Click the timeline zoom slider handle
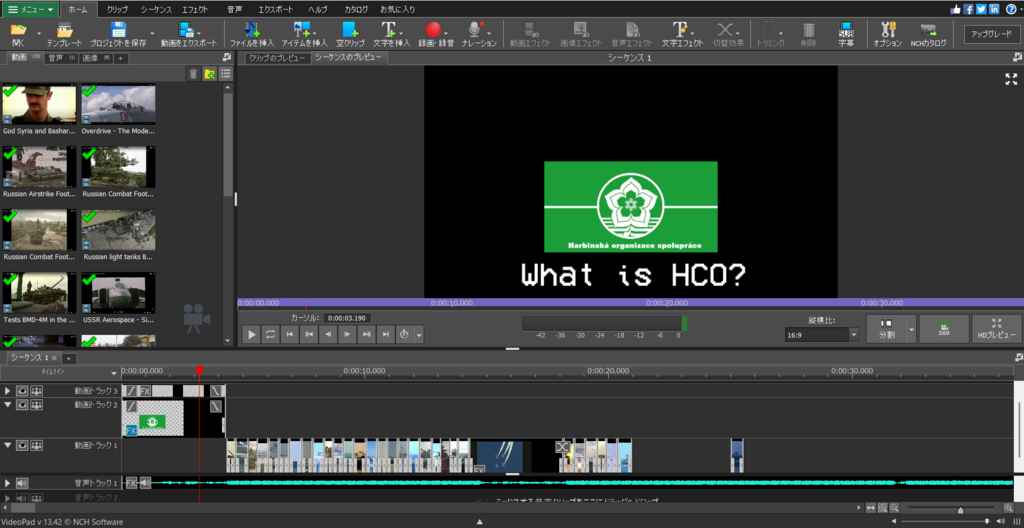Viewport: 1024px width, 528px height. point(960,510)
